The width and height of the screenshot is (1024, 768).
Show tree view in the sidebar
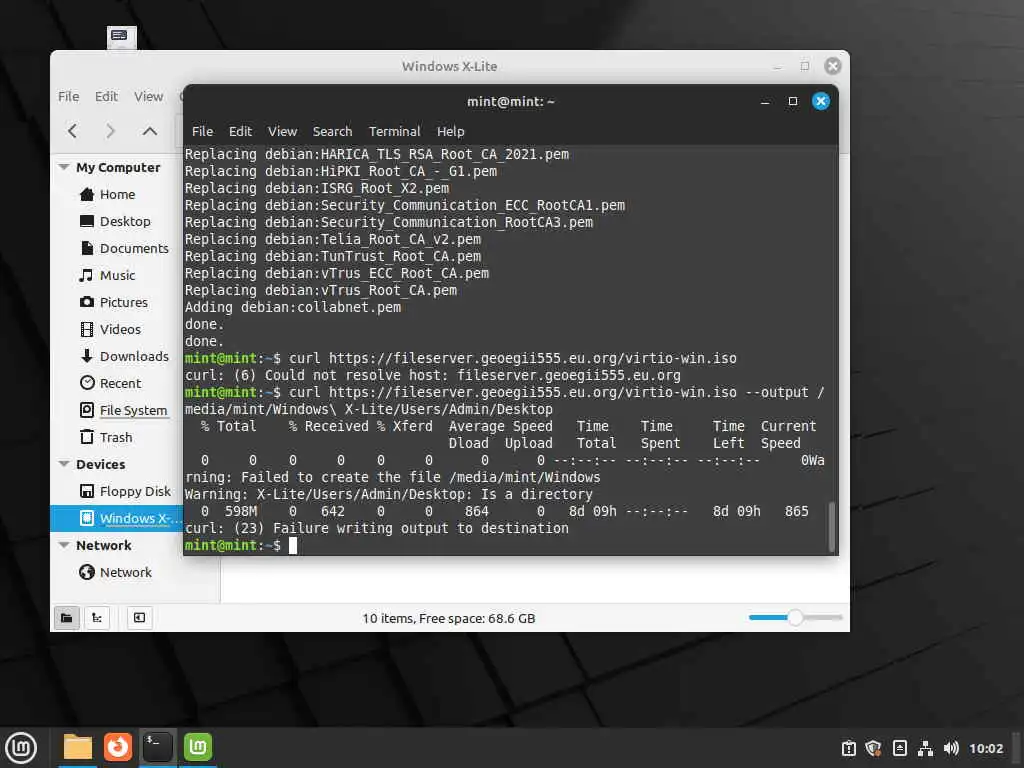click(97, 618)
